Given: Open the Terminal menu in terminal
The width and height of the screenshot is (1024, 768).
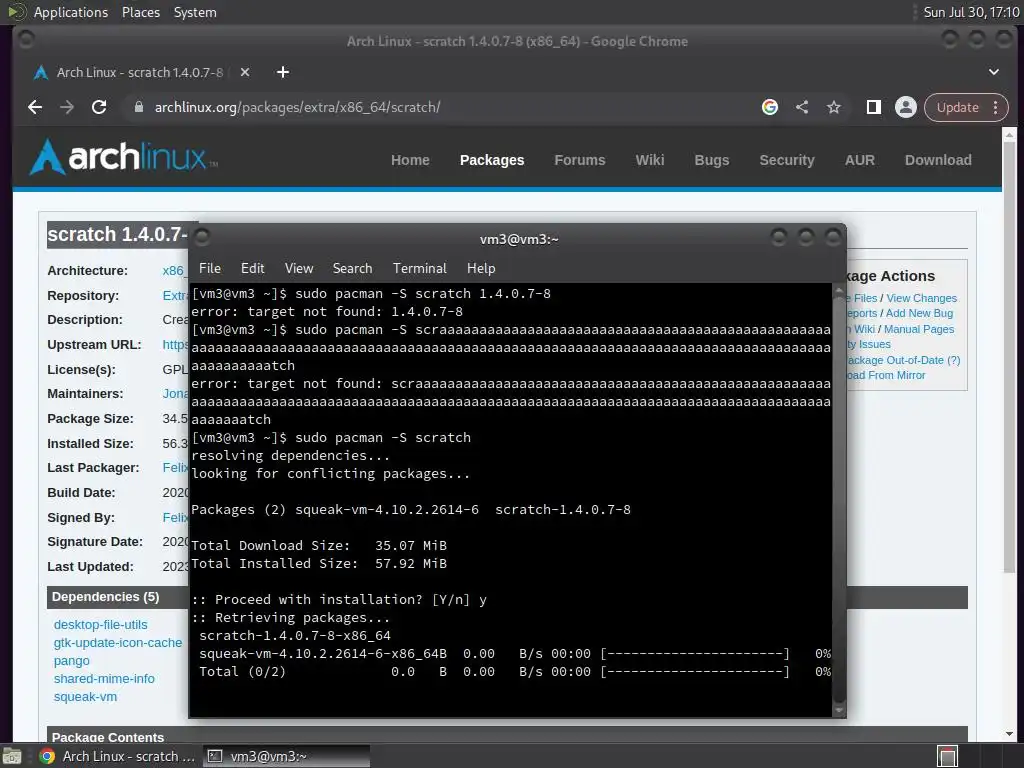Looking at the screenshot, I should tap(419, 268).
